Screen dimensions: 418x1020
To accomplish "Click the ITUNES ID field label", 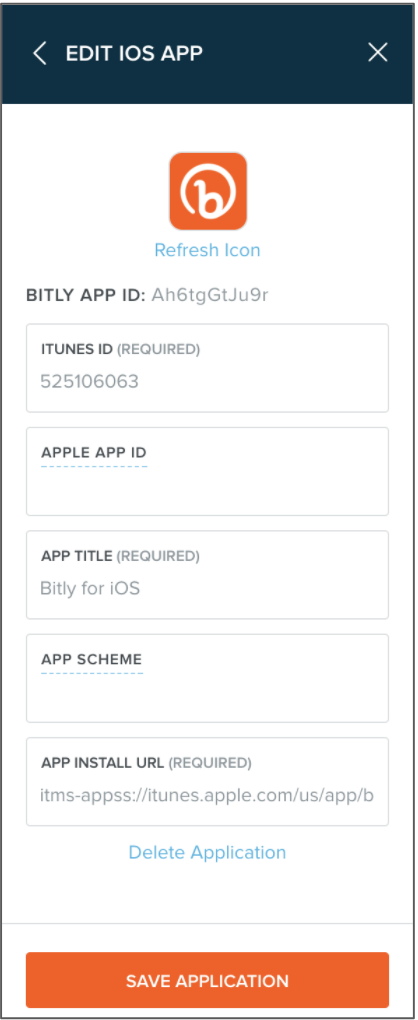I will click(77, 349).
